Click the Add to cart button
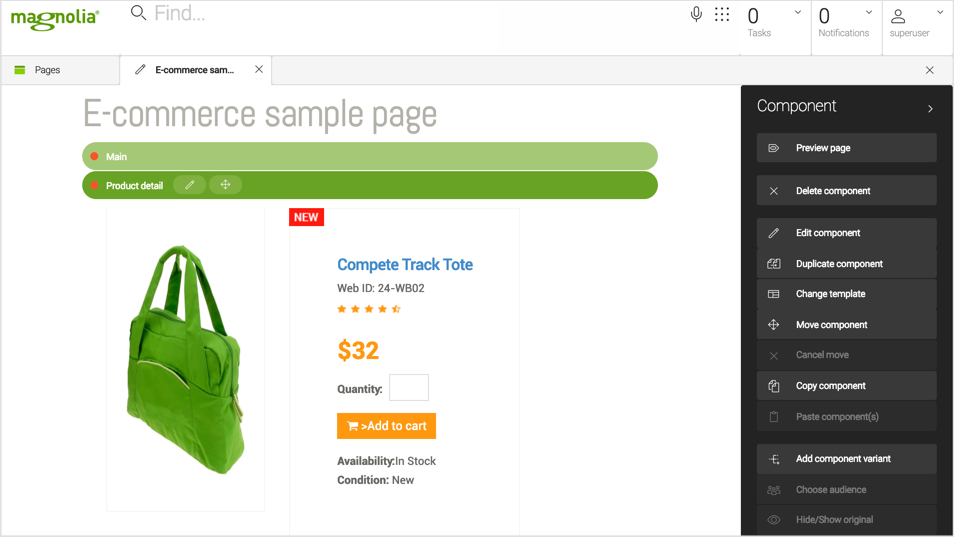The image size is (954, 537). (x=386, y=426)
